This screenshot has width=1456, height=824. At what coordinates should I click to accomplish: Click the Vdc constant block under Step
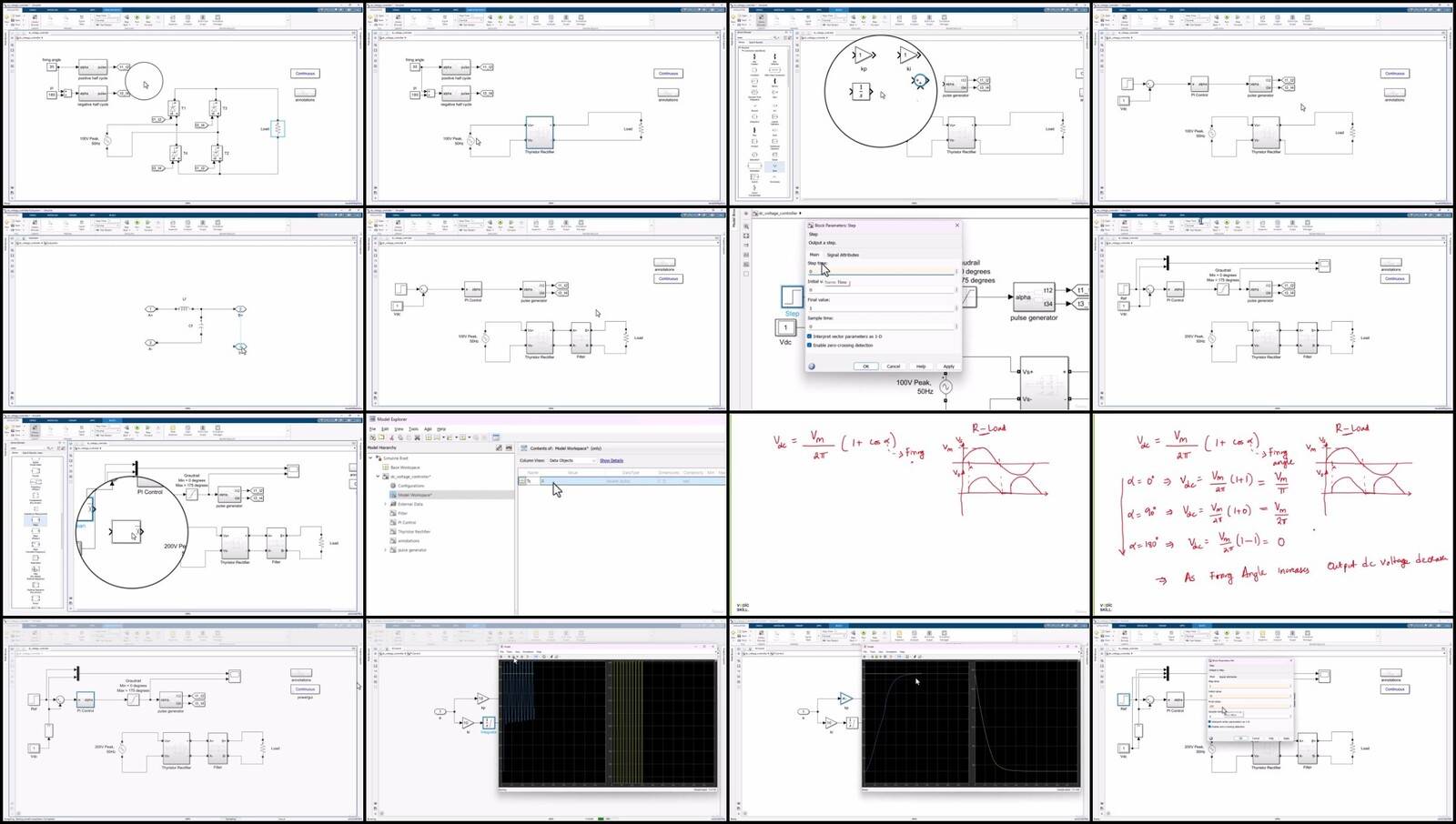785,327
